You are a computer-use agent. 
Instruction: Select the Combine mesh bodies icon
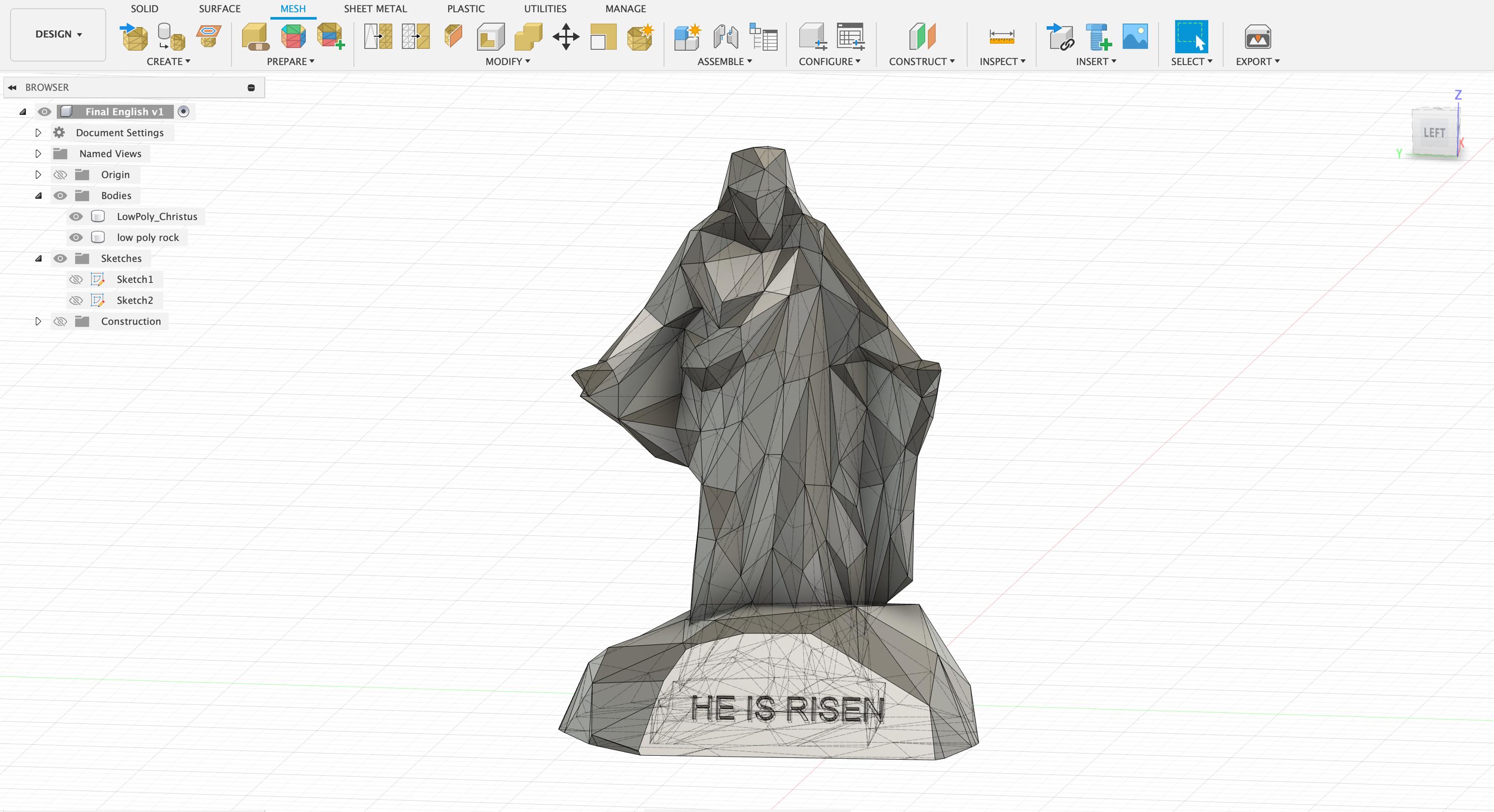click(x=528, y=36)
